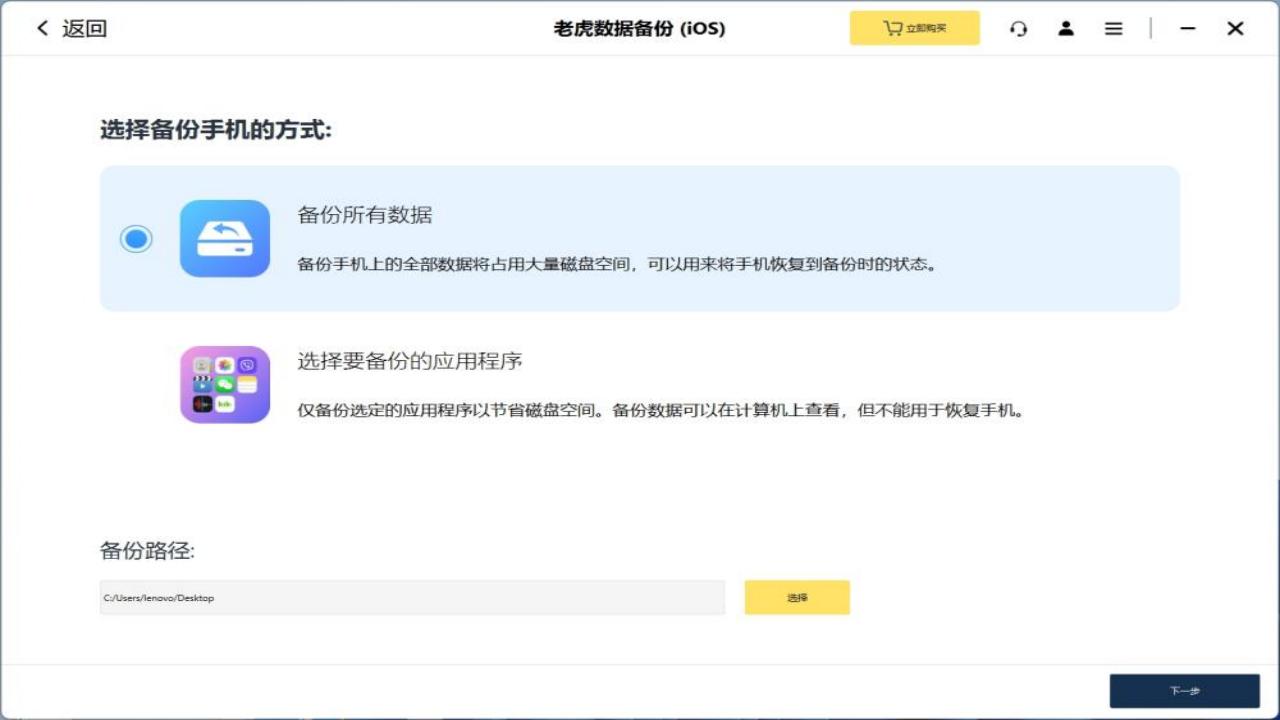Click the back chevron arrow icon

point(40,28)
